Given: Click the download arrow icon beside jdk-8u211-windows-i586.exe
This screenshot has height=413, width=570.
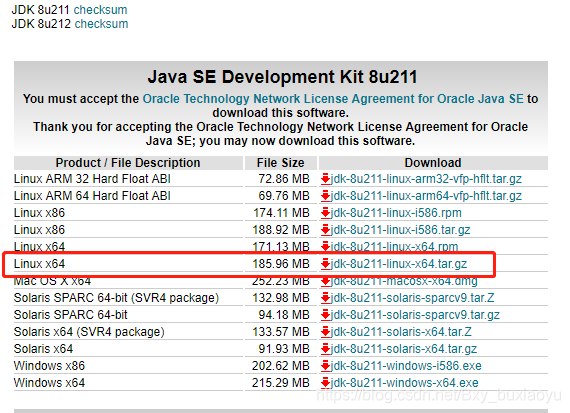Looking at the screenshot, I should pyautogui.click(x=325, y=366).
